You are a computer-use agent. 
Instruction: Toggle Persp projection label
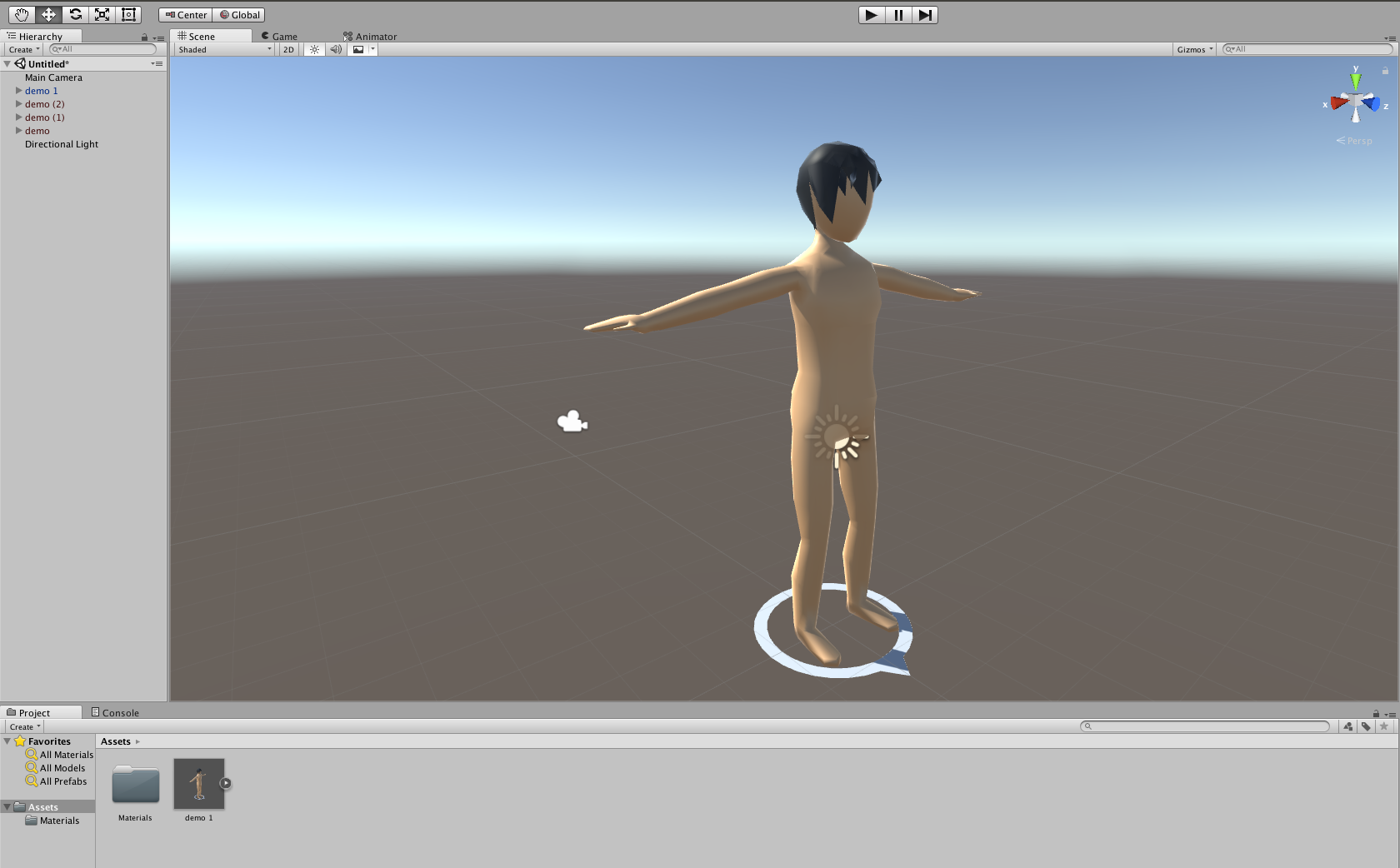(x=1354, y=141)
